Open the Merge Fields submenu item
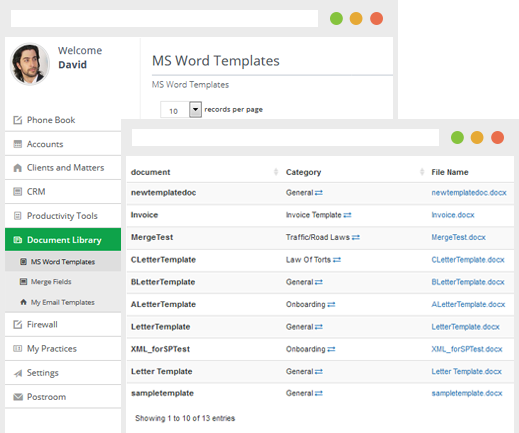Viewport: 519px width, 433px height. click(x=51, y=282)
